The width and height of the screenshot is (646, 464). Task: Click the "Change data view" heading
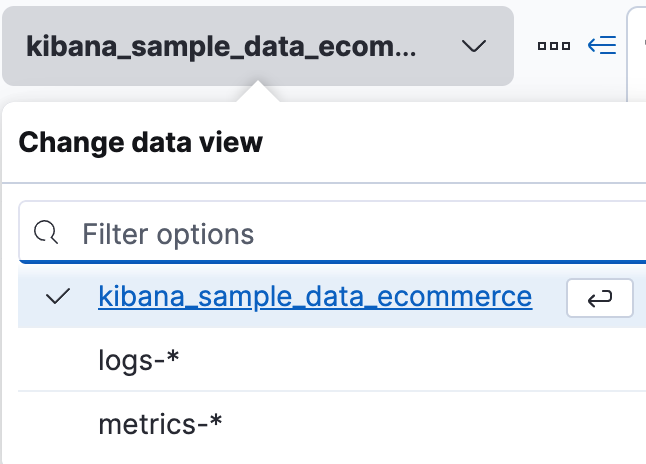(x=141, y=142)
